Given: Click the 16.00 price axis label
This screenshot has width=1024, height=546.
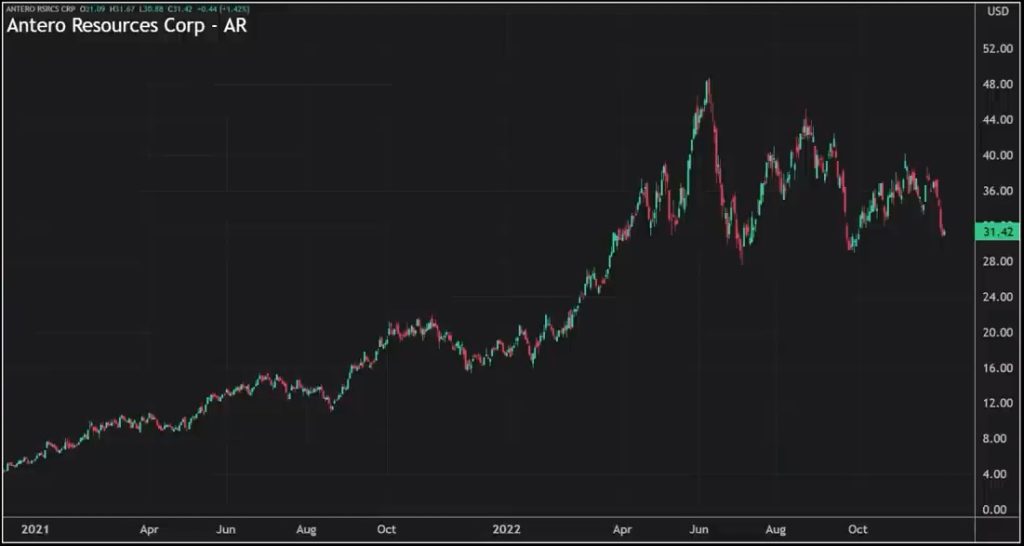Looking at the screenshot, I should 997,368.
